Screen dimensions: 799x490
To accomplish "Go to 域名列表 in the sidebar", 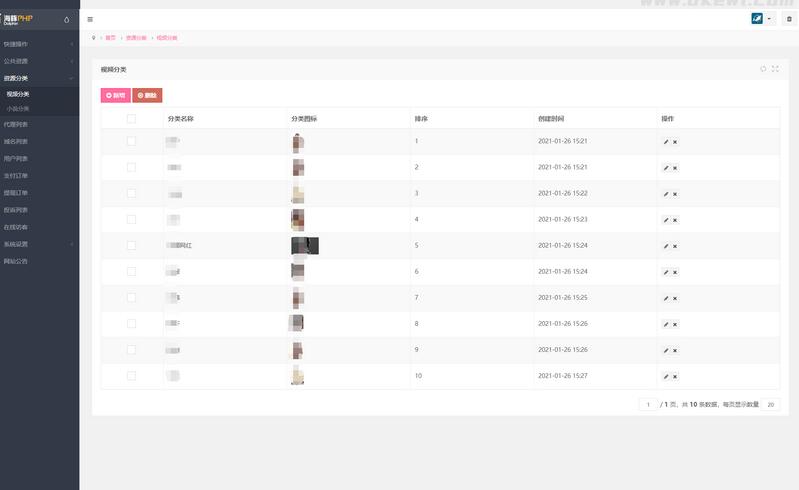I will [16, 141].
